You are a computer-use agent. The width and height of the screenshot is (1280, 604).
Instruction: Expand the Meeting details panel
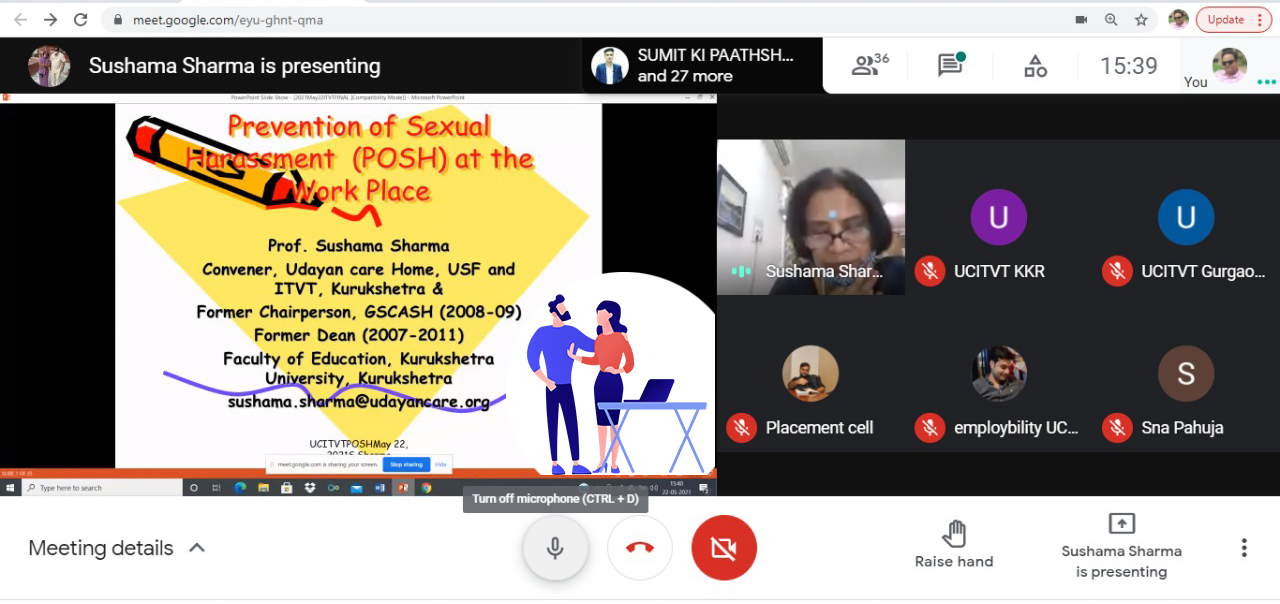(117, 548)
